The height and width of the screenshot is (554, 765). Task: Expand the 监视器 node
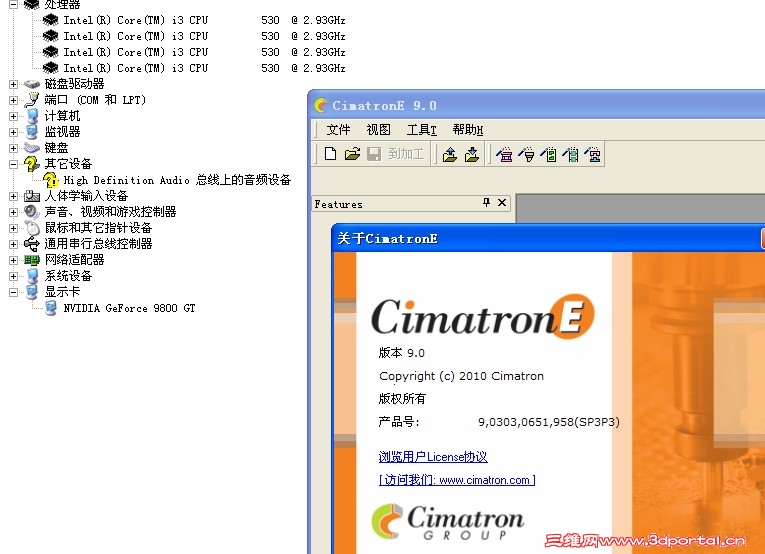14,132
